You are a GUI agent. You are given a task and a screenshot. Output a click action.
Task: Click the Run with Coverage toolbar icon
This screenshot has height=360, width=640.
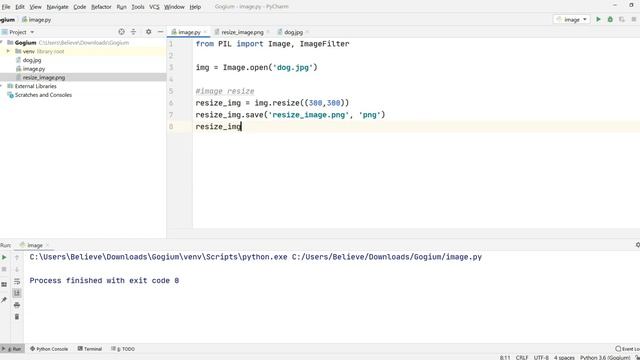(622, 19)
